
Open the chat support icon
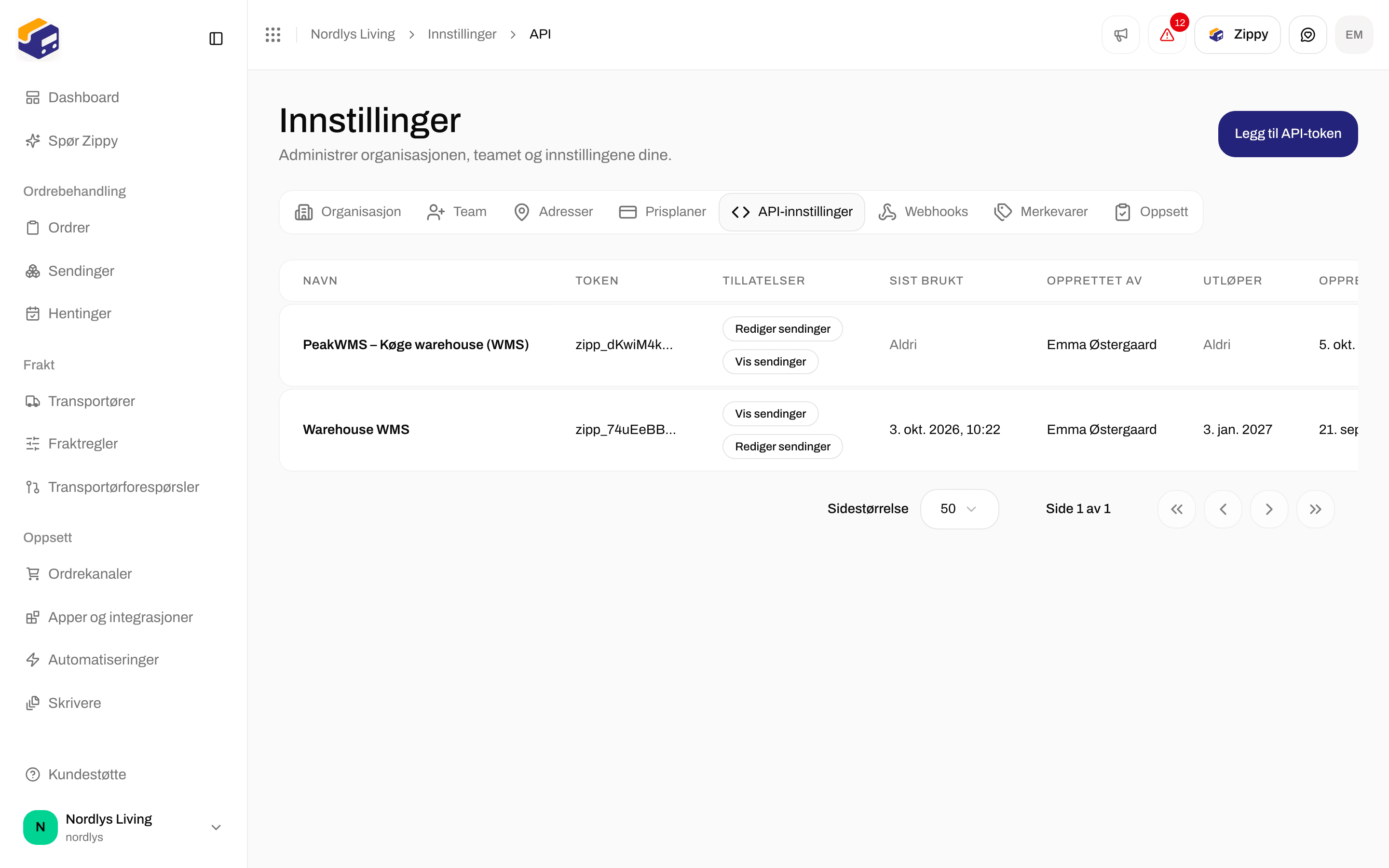(x=1307, y=34)
